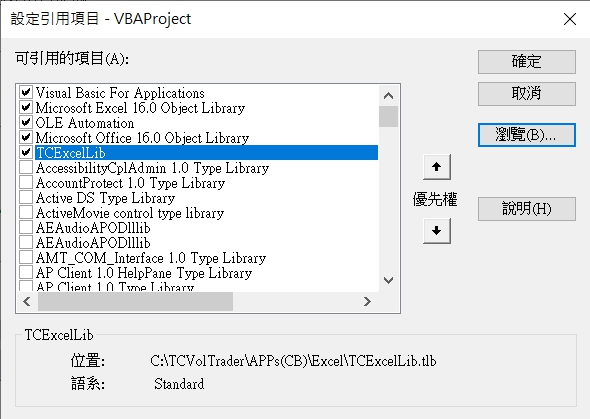Click the list's scroll up arrow
The height and width of the screenshot is (419, 590).
pyautogui.click(x=388, y=96)
